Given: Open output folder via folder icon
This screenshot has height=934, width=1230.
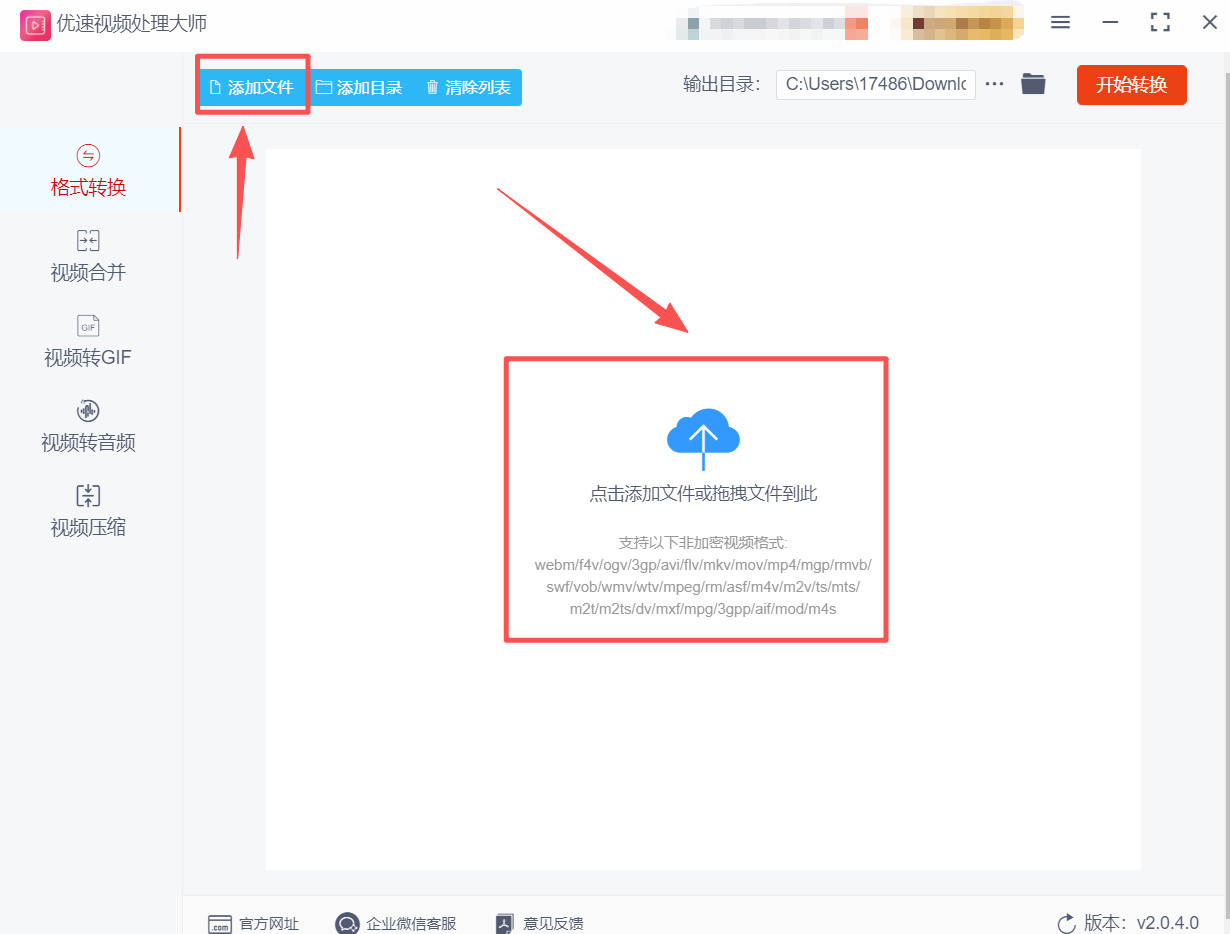Looking at the screenshot, I should pos(1033,84).
